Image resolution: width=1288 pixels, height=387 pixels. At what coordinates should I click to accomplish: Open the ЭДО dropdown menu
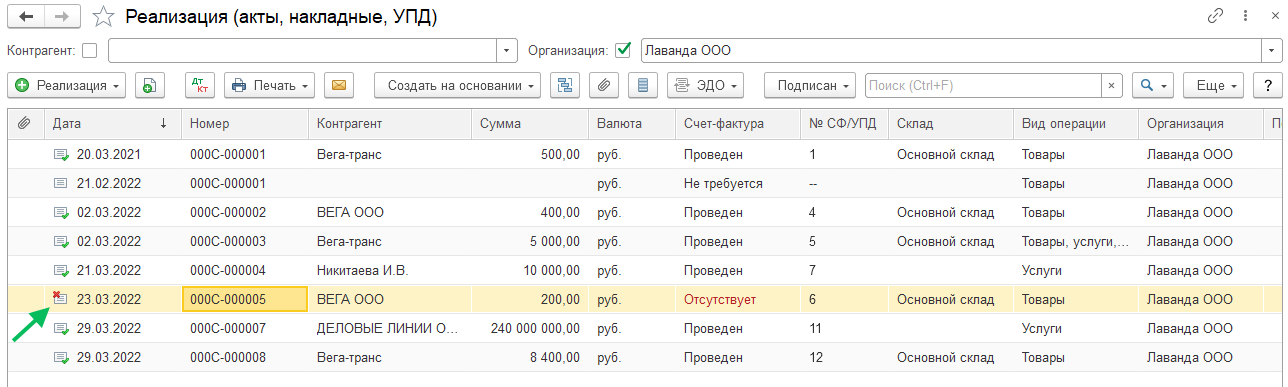click(x=705, y=86)
